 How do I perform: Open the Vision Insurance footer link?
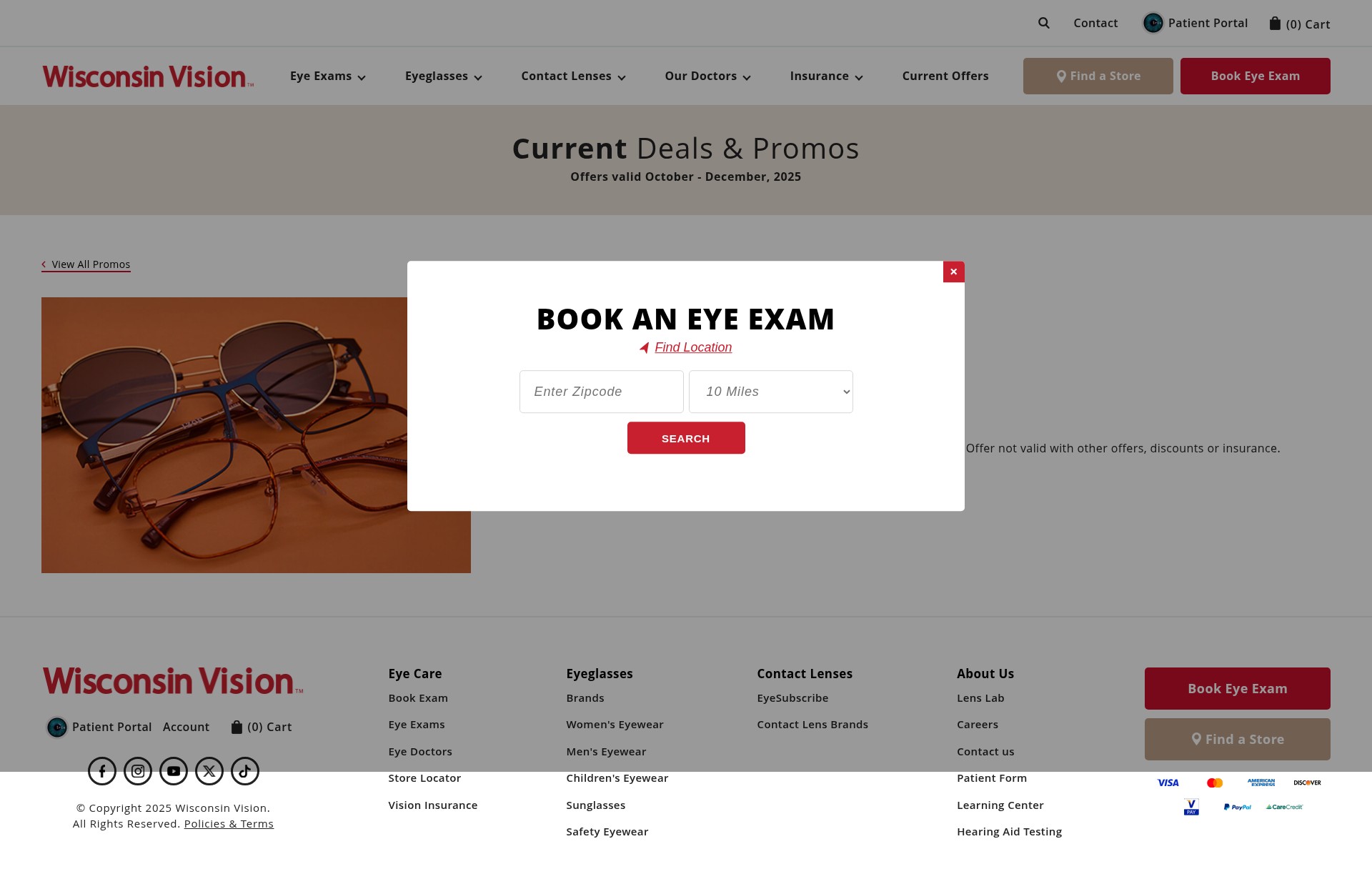tap(433, 805)
